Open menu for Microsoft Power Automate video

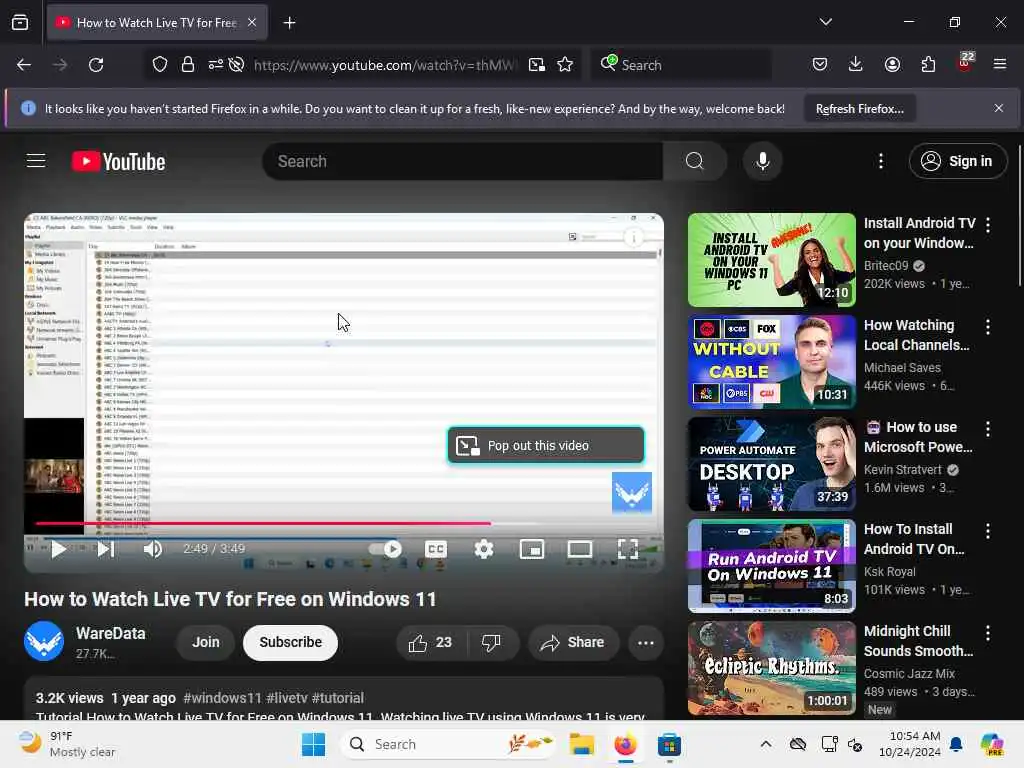point(987,428)
